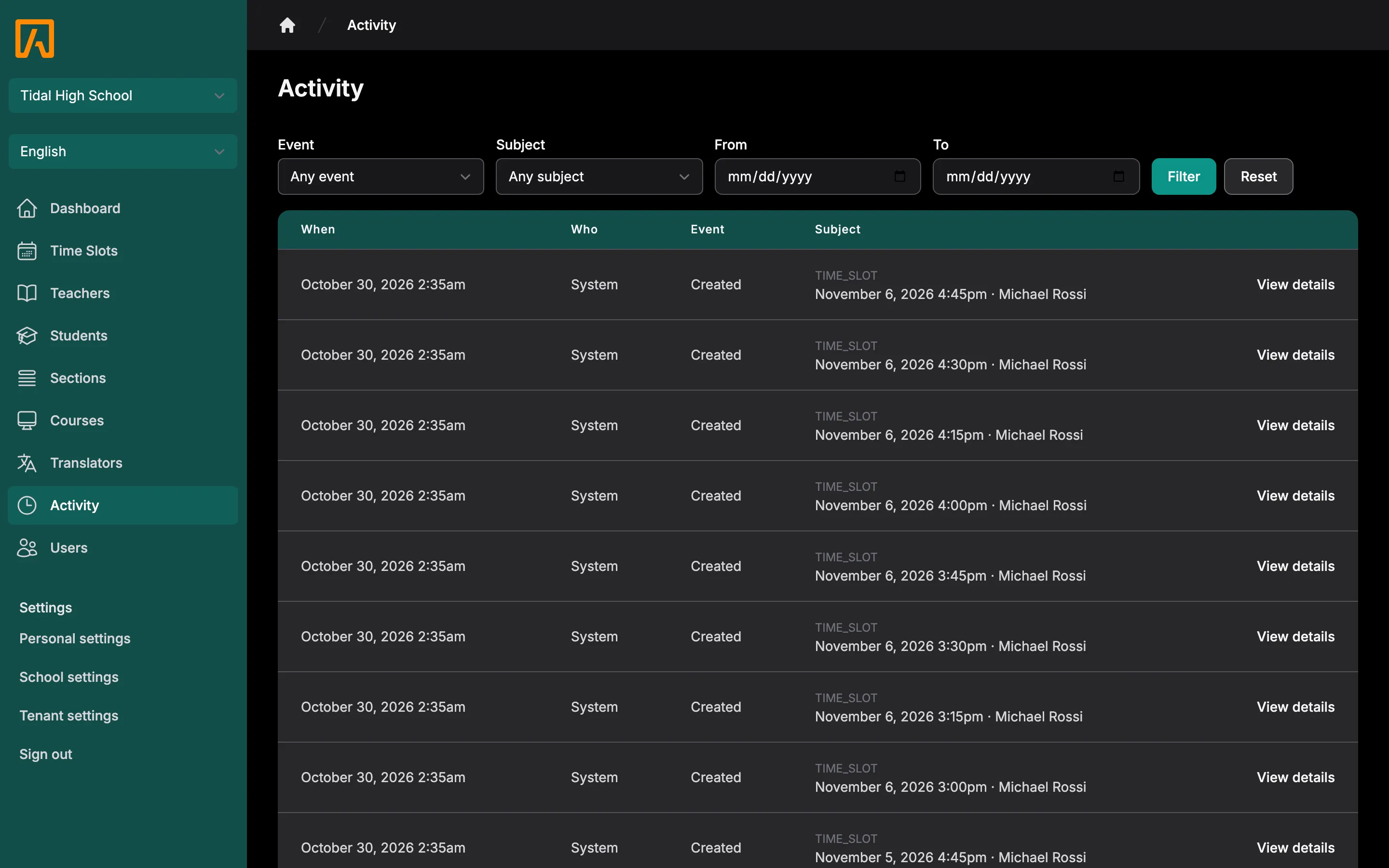Open the English language dropdown
Screen dimensions: 1389x868
coord(123,151)
